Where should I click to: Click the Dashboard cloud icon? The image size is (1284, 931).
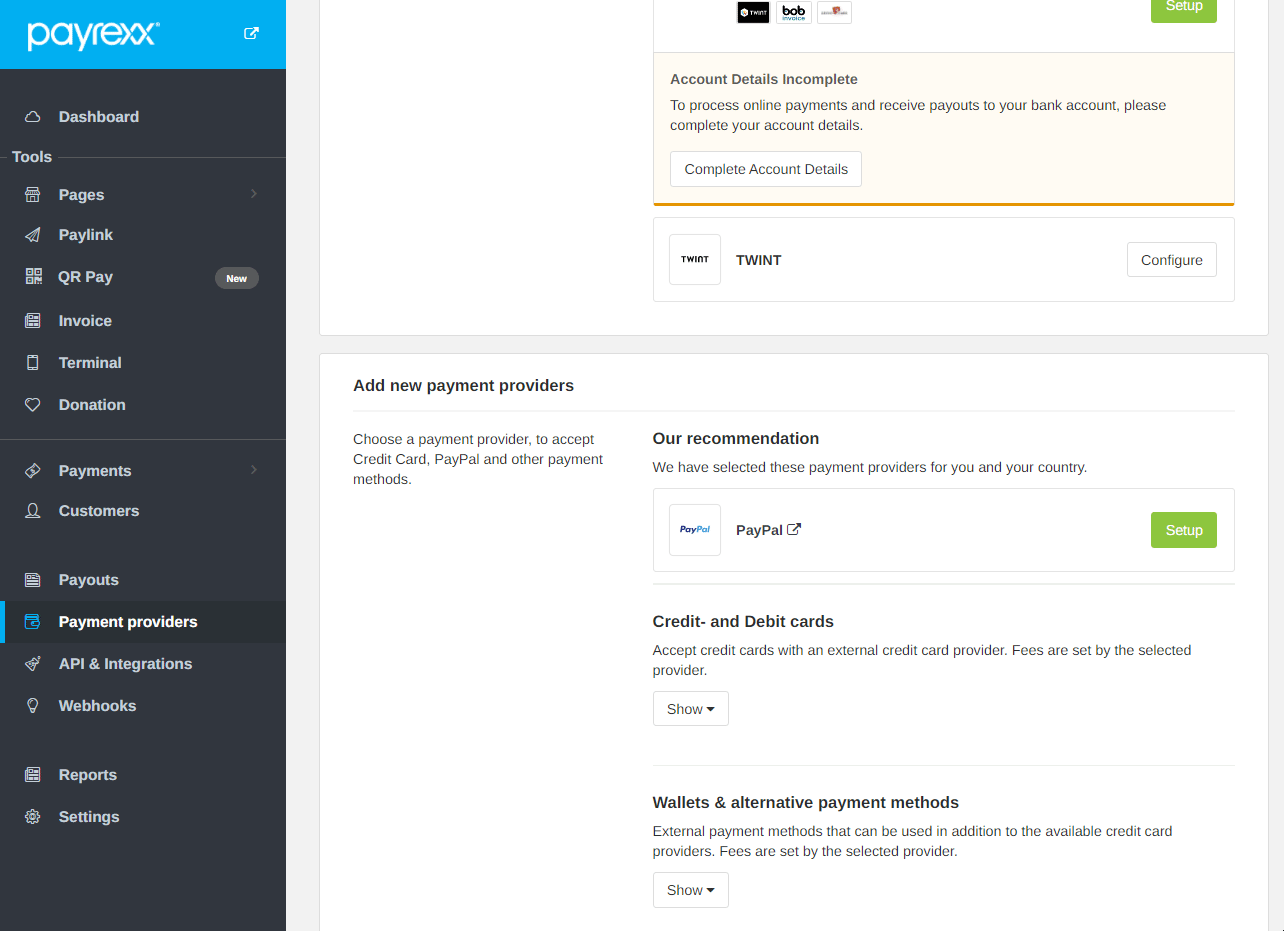33,117
